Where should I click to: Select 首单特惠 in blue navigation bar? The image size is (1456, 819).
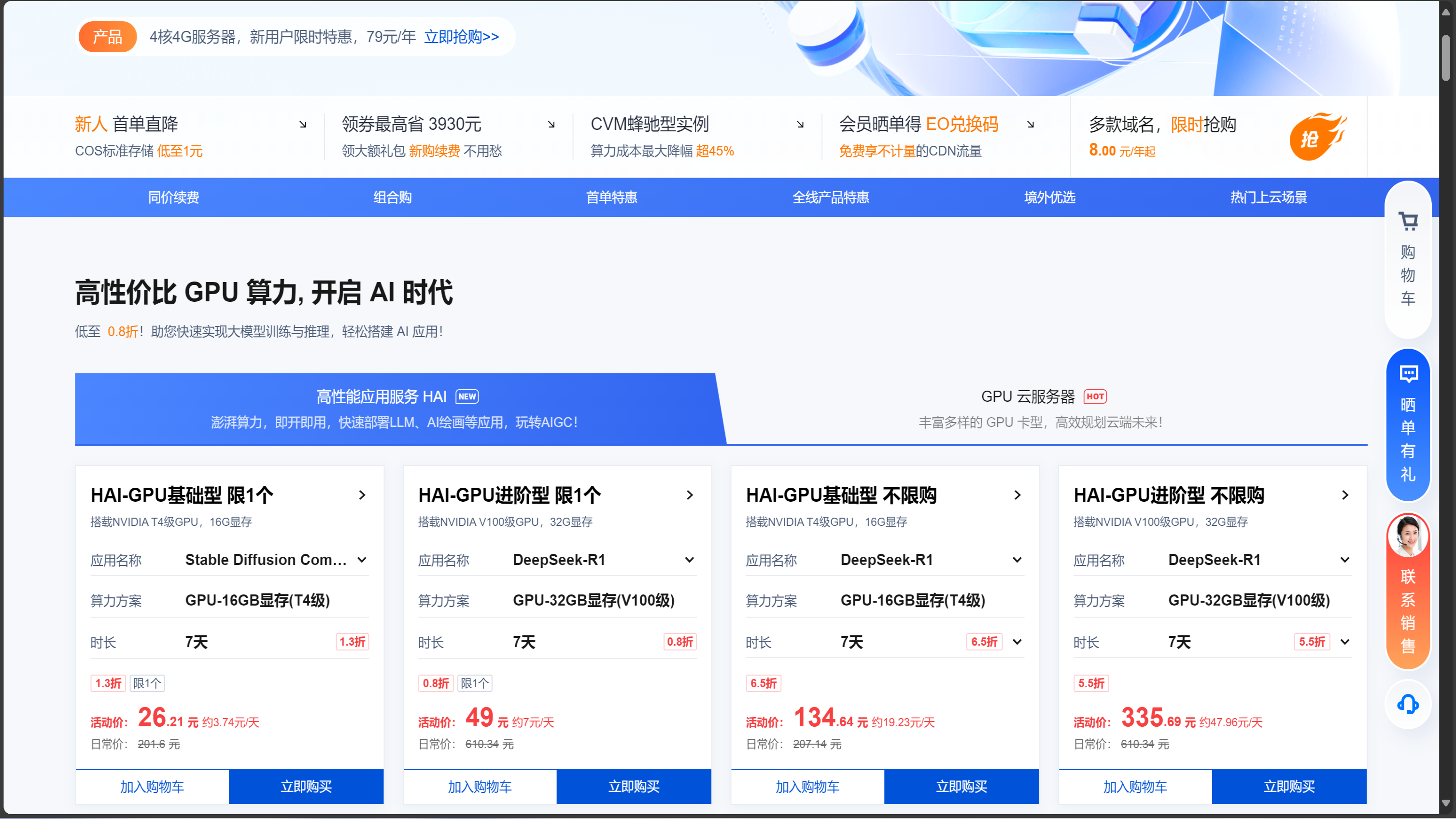coord(611,197)
